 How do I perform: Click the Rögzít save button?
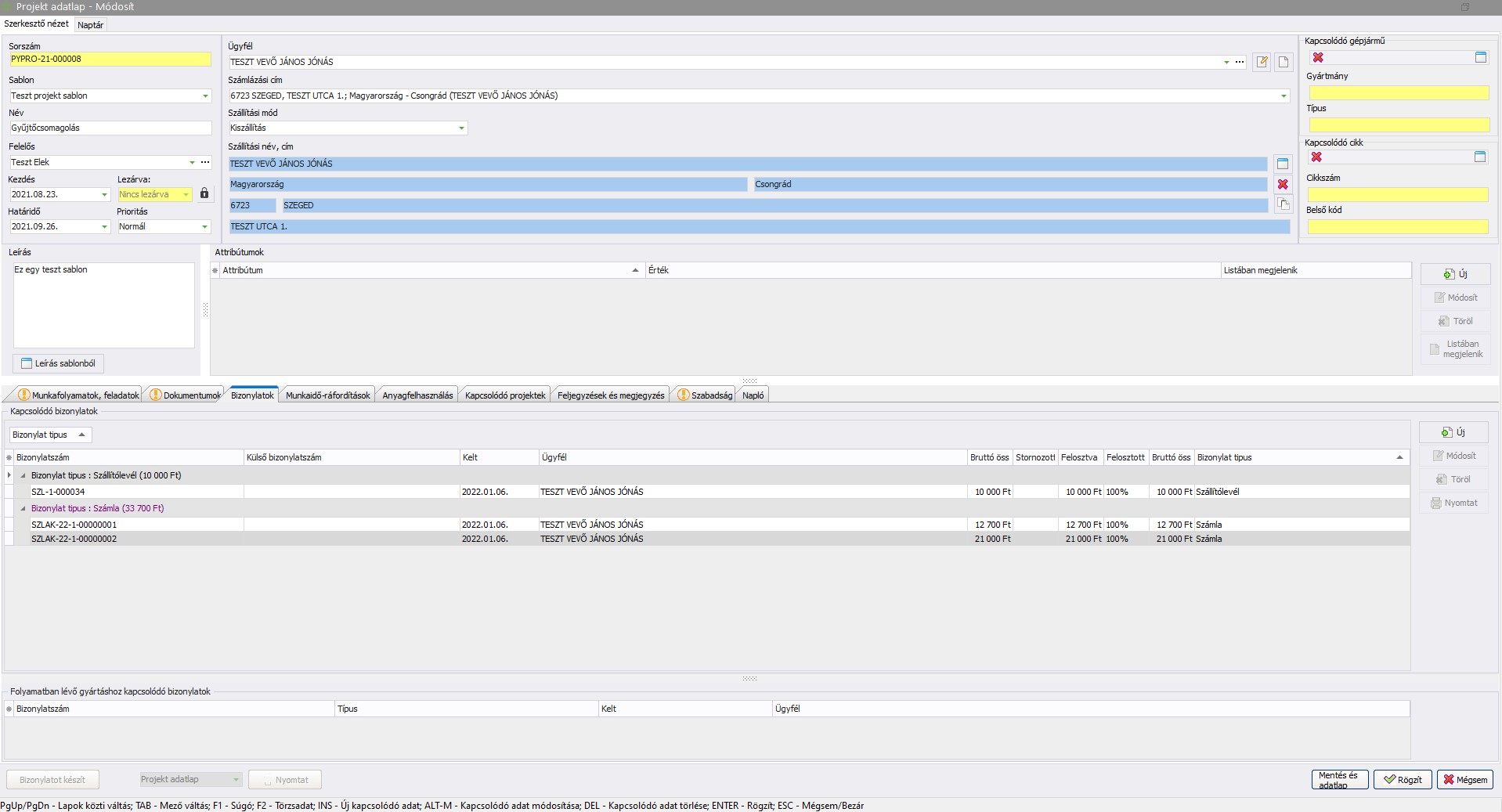(x=1403, y=780)
